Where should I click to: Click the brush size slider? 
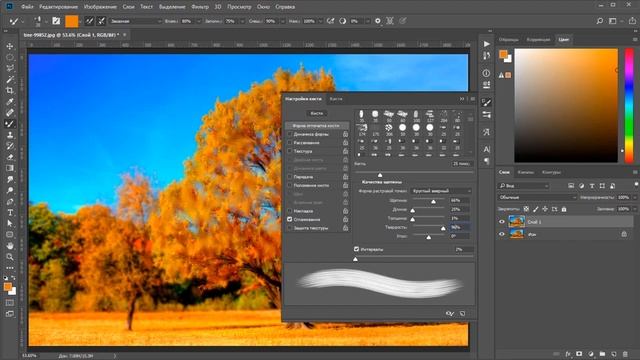coord(413,173)
